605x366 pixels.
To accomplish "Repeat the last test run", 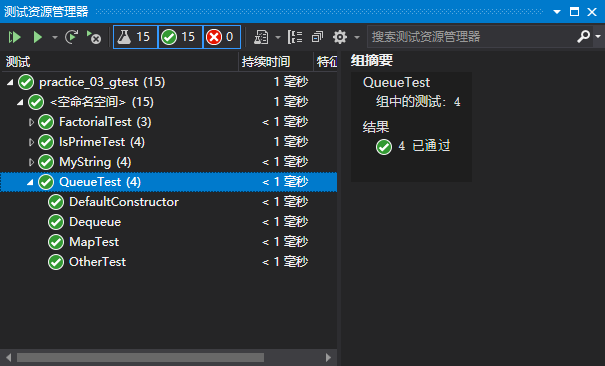I will (x=72, y=37).
